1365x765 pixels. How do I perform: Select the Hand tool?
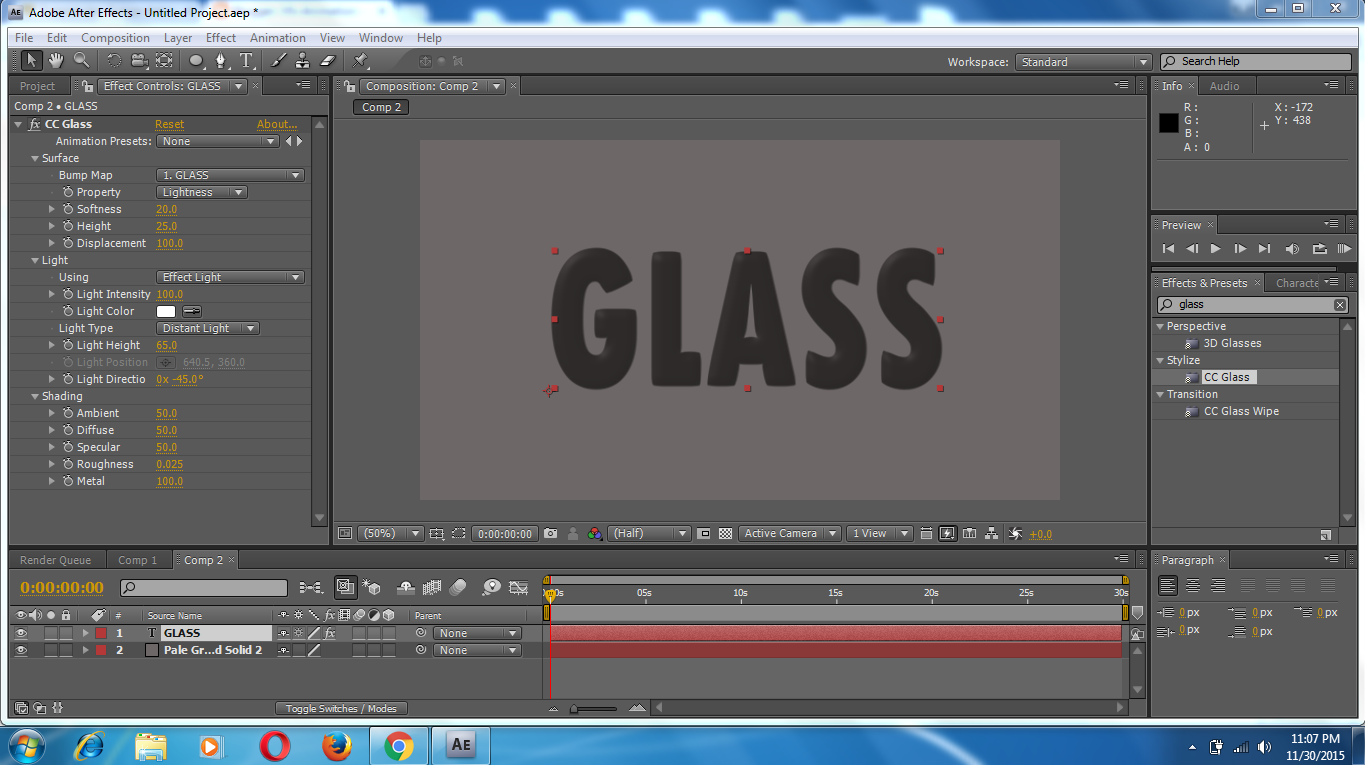click(x=57, y=60)
